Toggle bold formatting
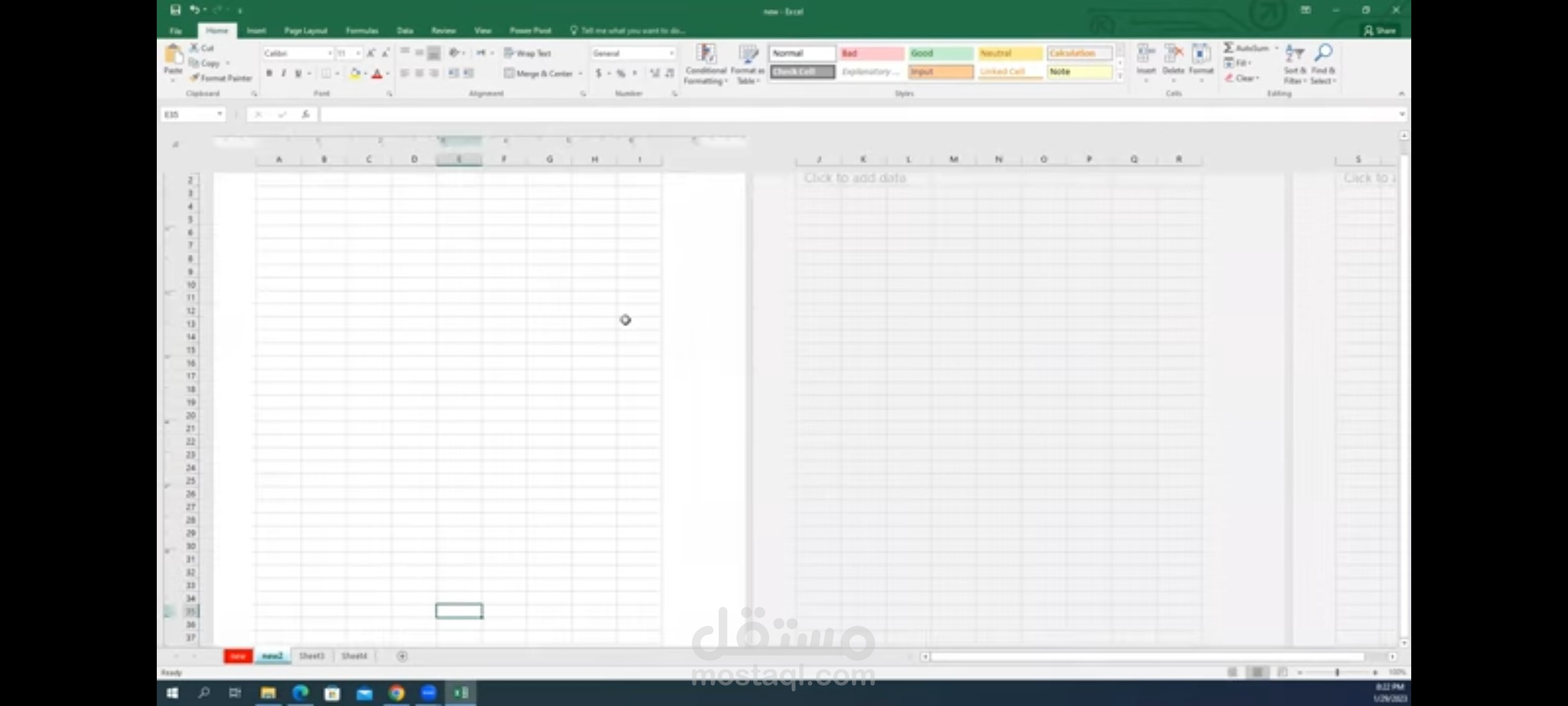The image size is (1568, 706). click(x=269, y=74)
